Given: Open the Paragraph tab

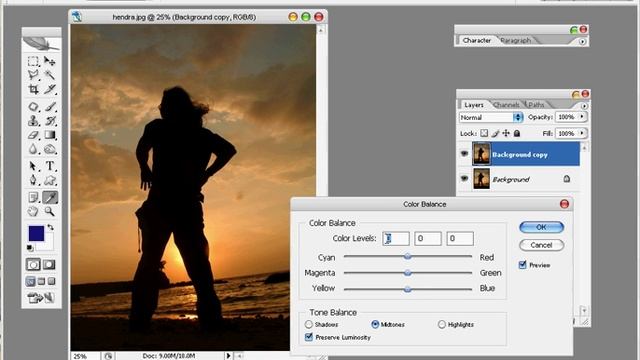Looking at the screenshot, I should tap(516, 40).
